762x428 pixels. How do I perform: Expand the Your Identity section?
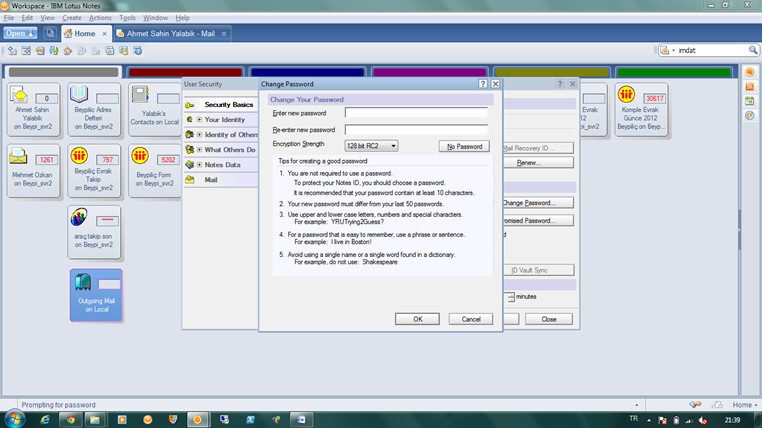pyautogui.click(x=199, y=120)
